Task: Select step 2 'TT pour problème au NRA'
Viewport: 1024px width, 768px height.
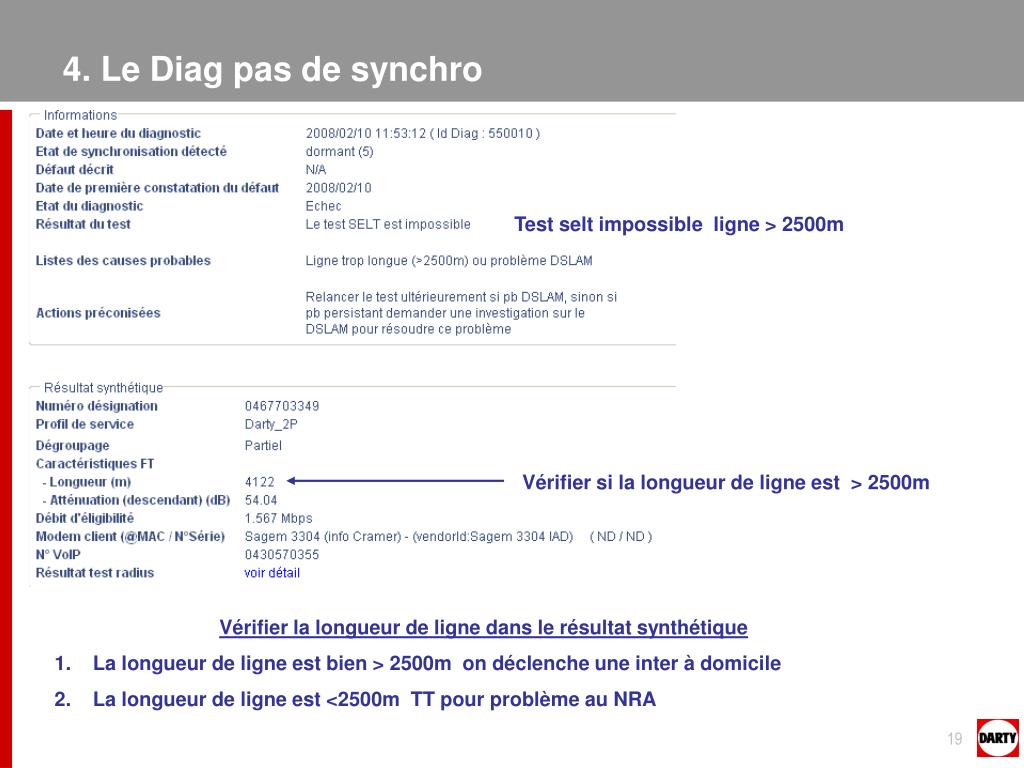Action: [533, 699]
